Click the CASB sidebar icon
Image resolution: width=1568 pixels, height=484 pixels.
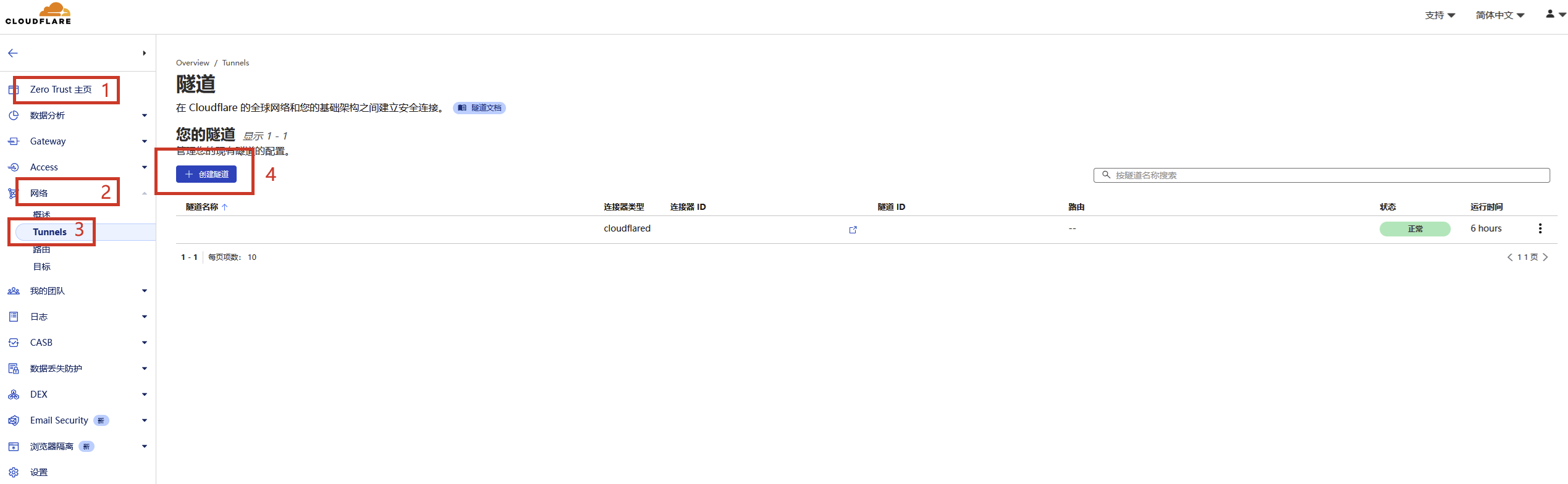(x=14, y=343)
